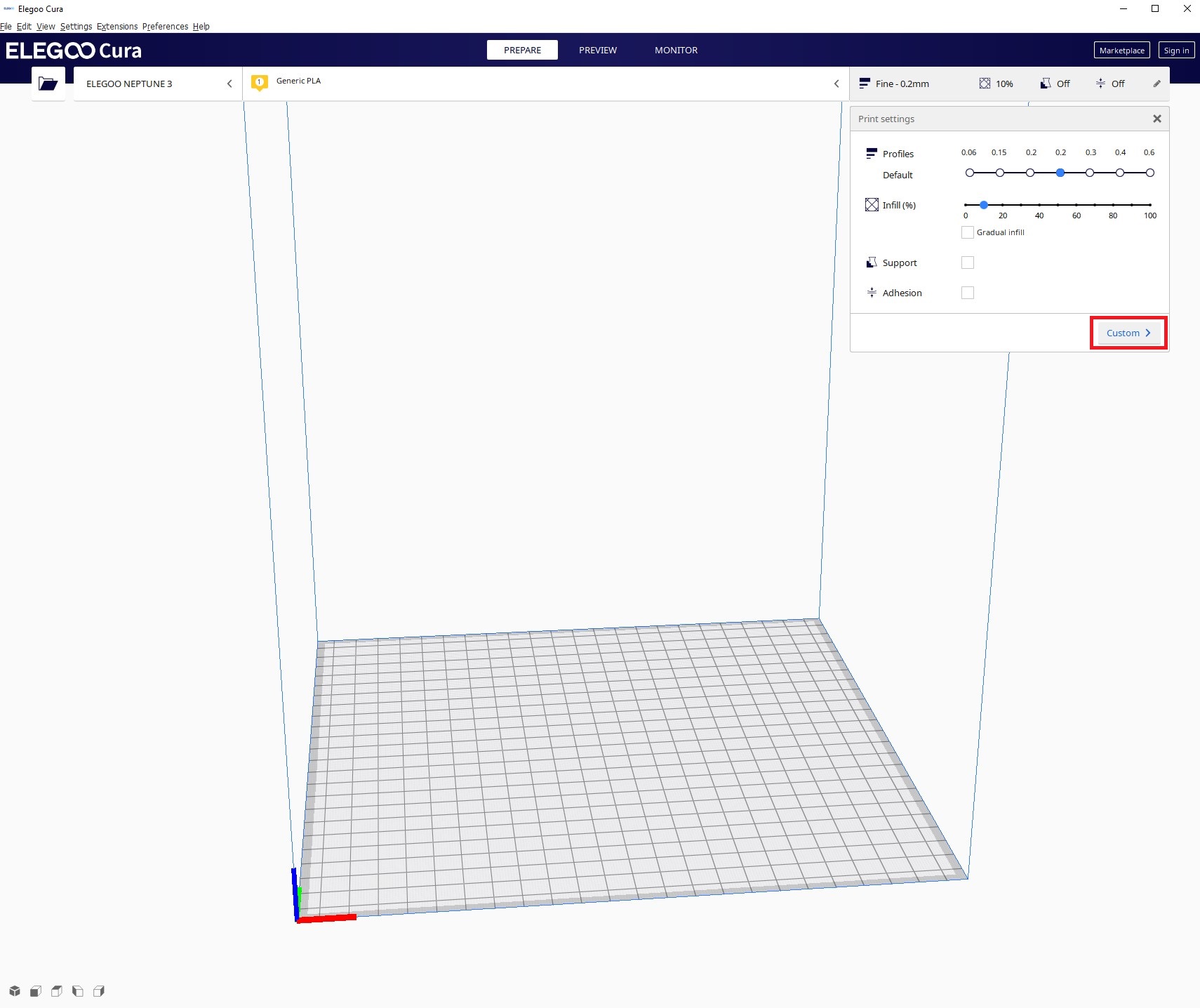Enable the Support checkbox
Screen dimensions: 1200x1008
click(x=968, y=263)
